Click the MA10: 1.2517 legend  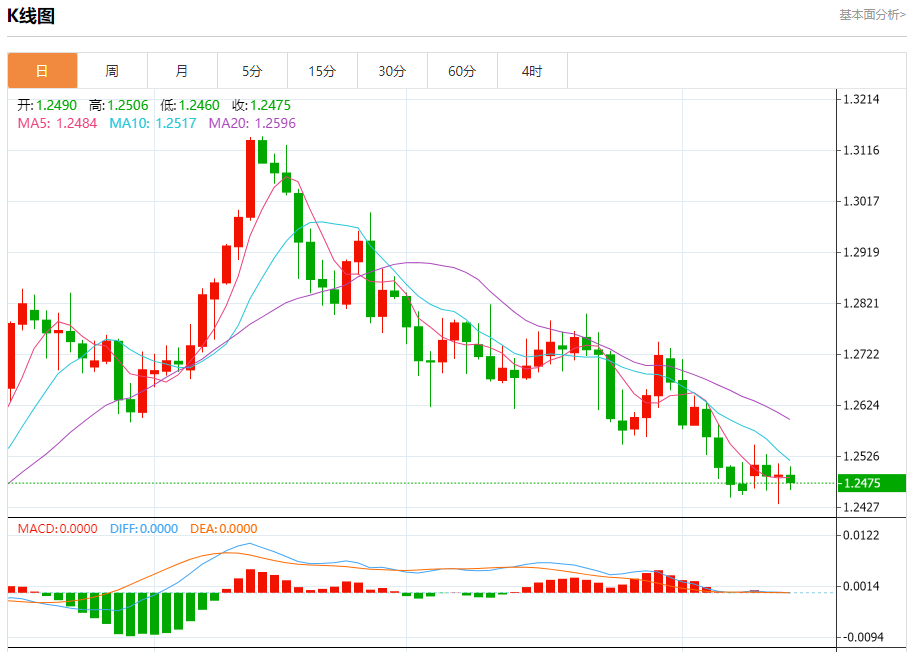click(153, 123)
